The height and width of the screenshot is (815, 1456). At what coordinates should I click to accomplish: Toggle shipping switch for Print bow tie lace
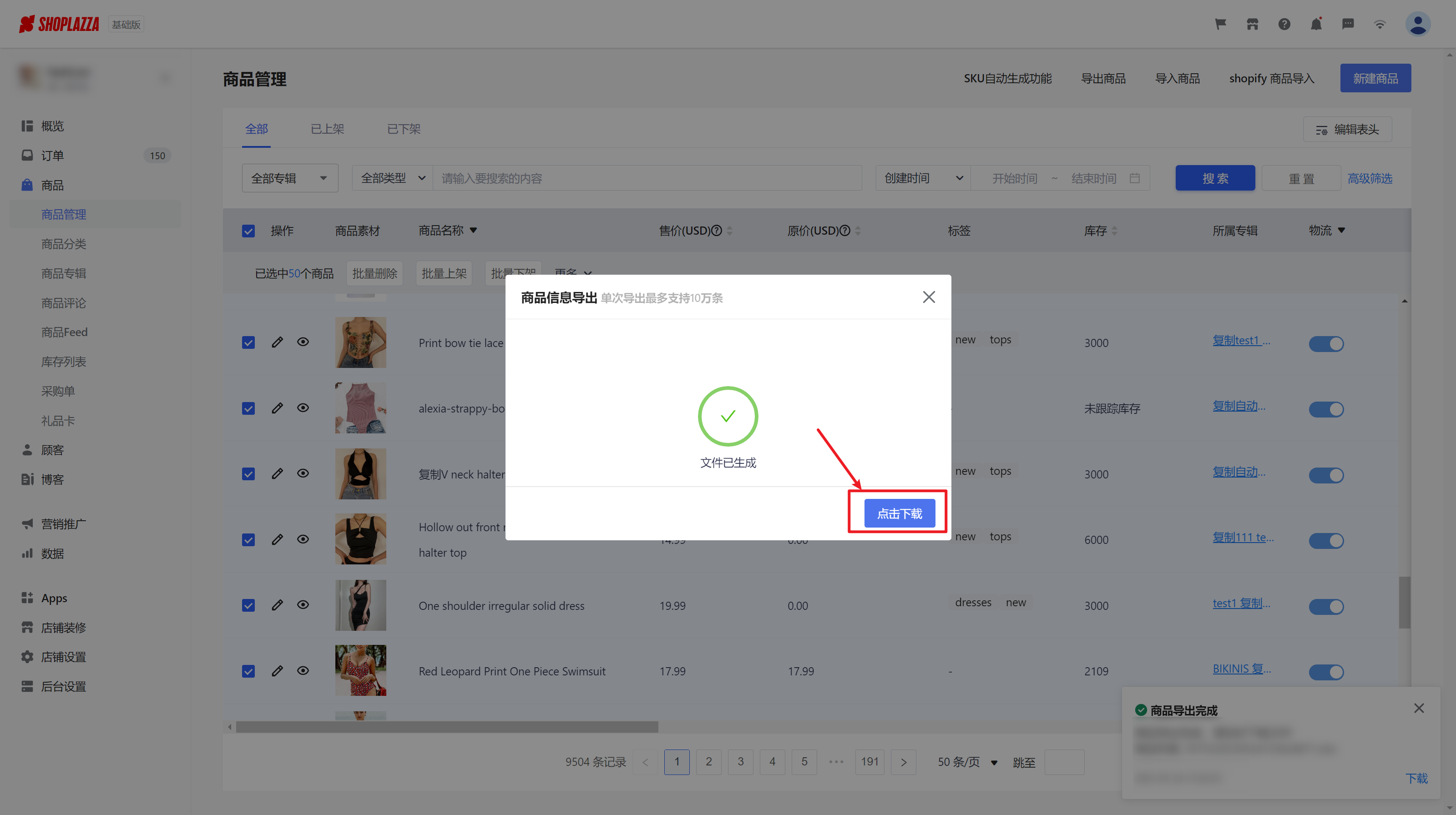[x=1326, y=343]
